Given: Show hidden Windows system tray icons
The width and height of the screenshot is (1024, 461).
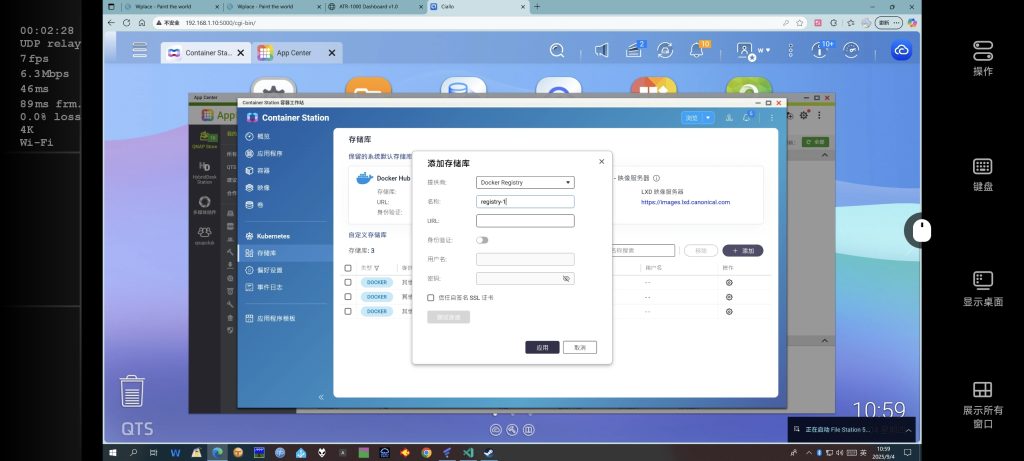Looking at the screenshot, I should (x=809, y=453).
